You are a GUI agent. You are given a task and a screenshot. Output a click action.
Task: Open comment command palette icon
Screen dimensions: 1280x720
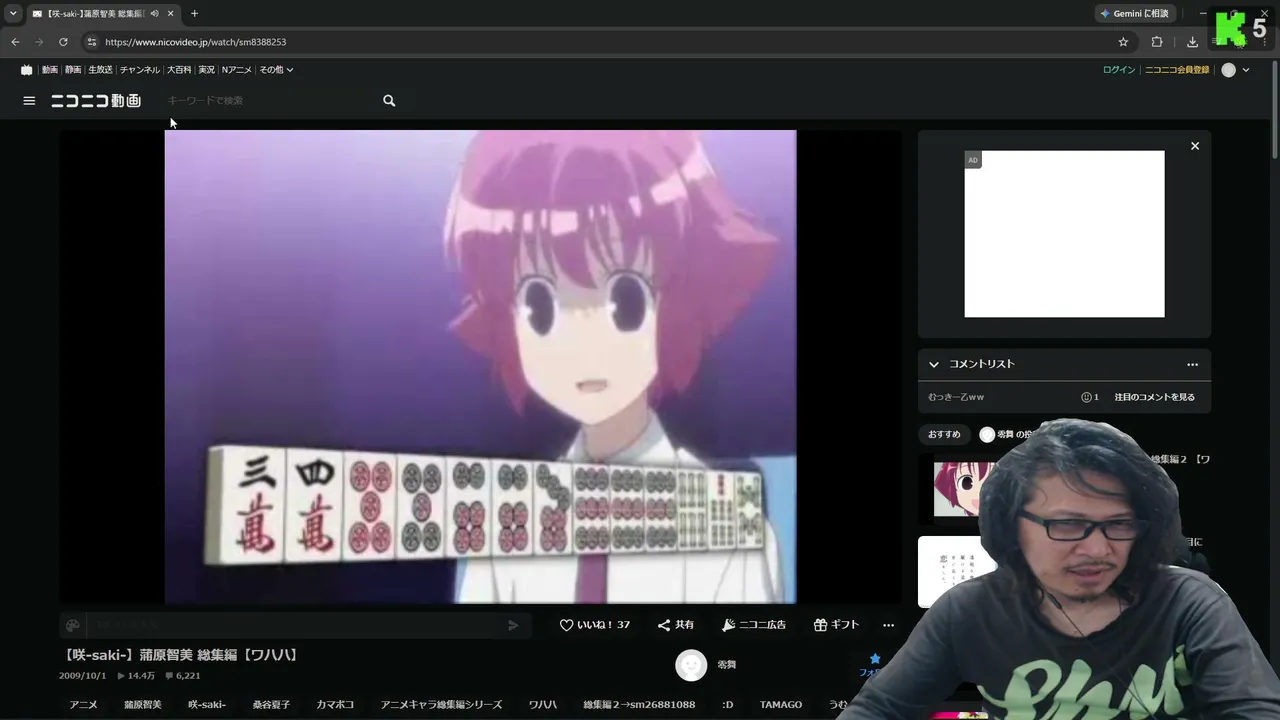[73, 625]
